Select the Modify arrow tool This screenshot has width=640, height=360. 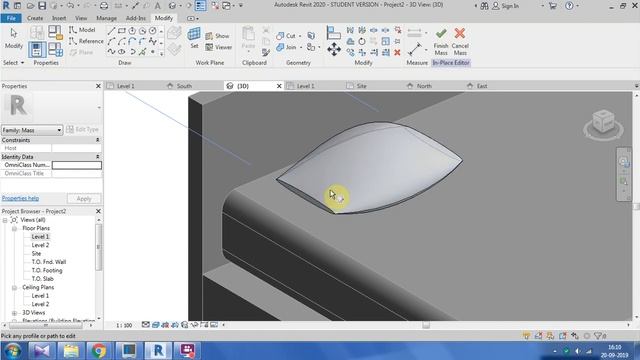point(13,38)
